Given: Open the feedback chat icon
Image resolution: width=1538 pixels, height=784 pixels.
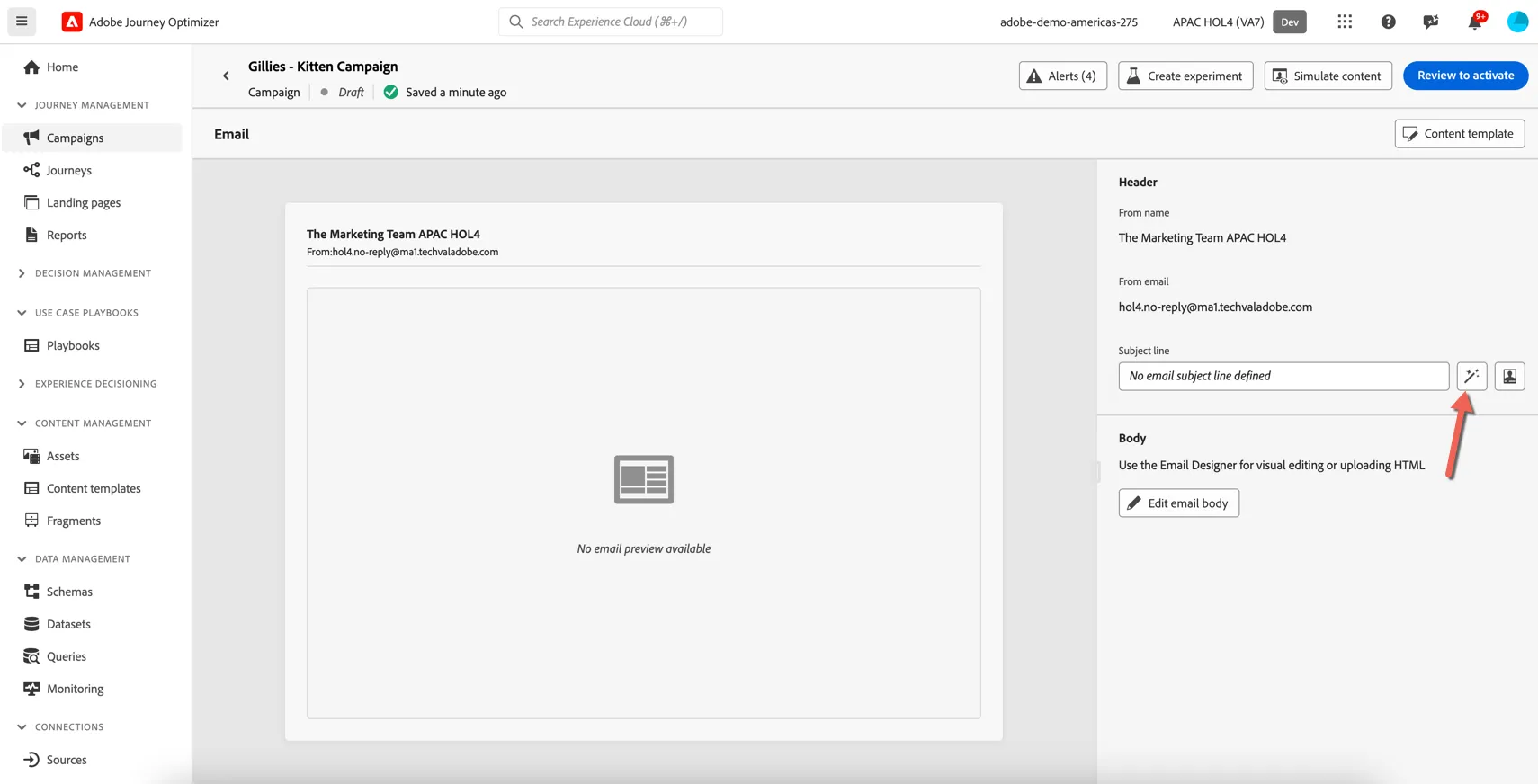Looking at the screenshot, I should (x=1431, y=22).
